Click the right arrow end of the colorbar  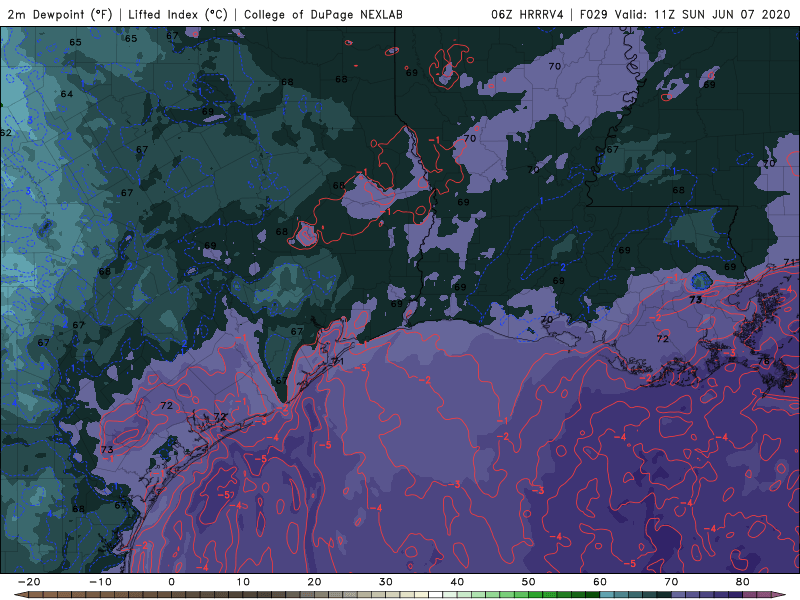[780, 595]
